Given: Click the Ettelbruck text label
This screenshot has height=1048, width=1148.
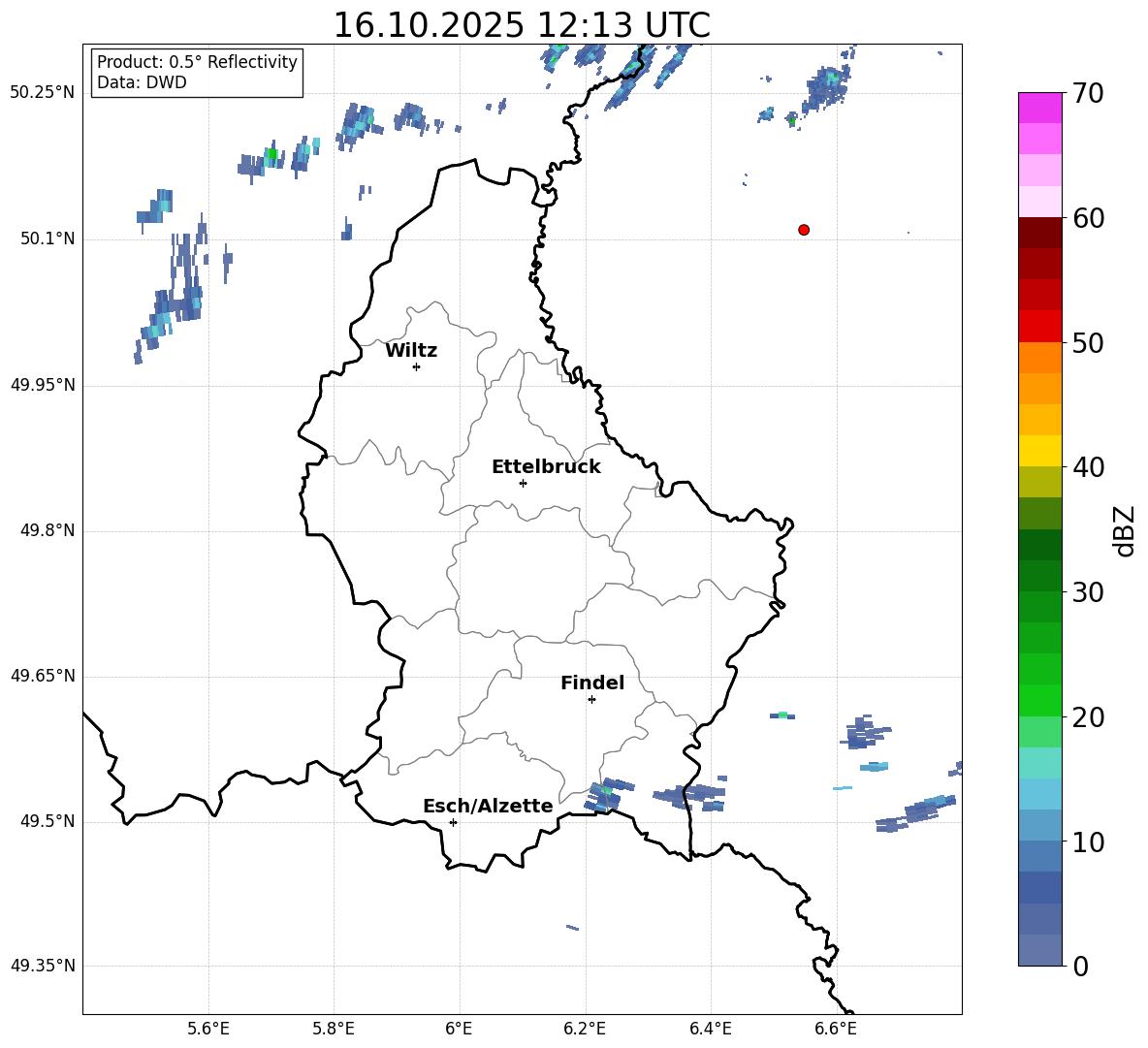Looking at the screenshot, I should click(546, 467).
